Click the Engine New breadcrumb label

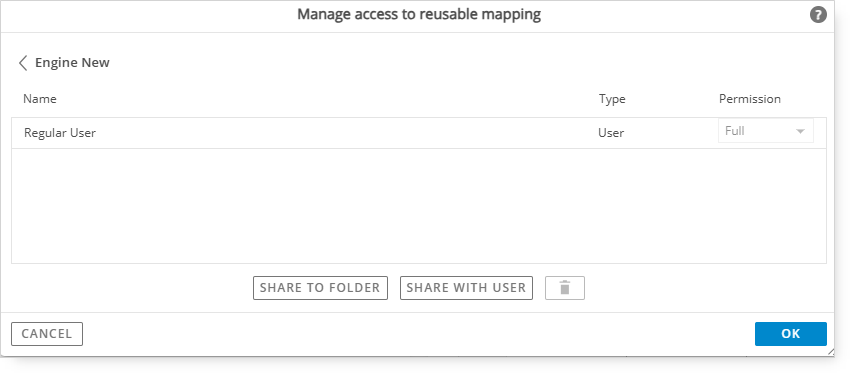click(x=72, y=63)
